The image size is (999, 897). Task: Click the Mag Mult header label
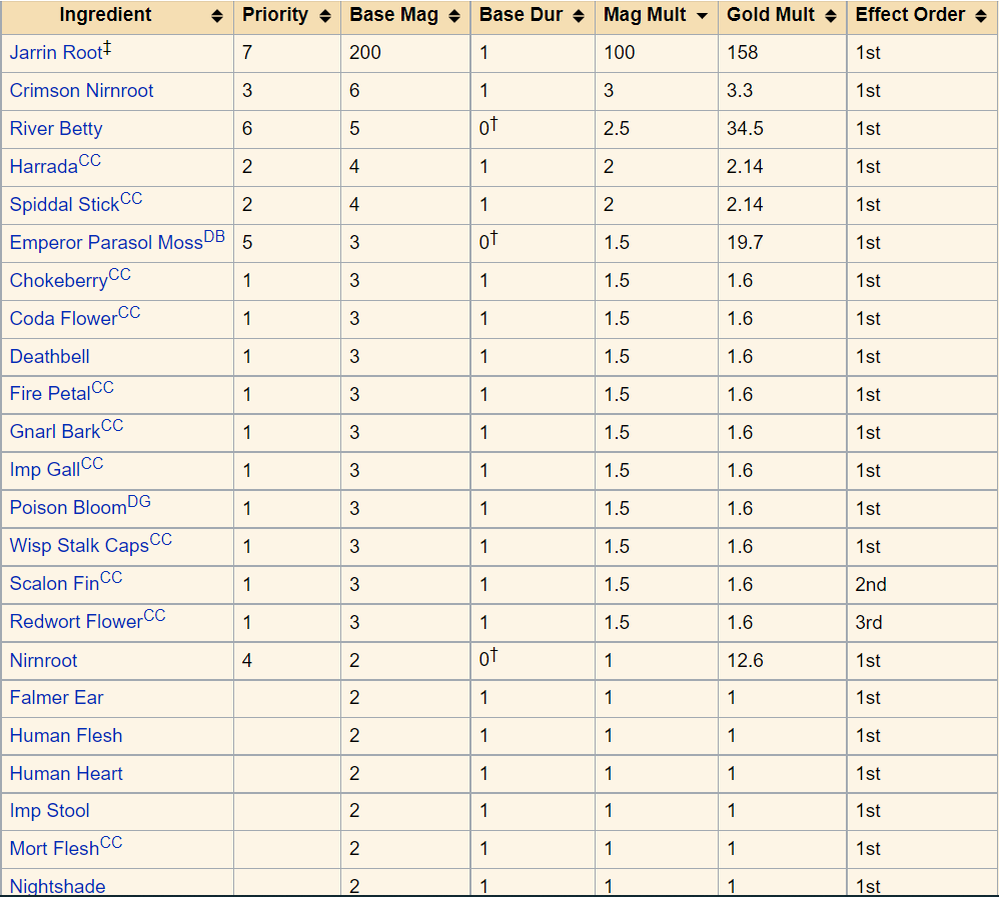(x=645, y=15)
